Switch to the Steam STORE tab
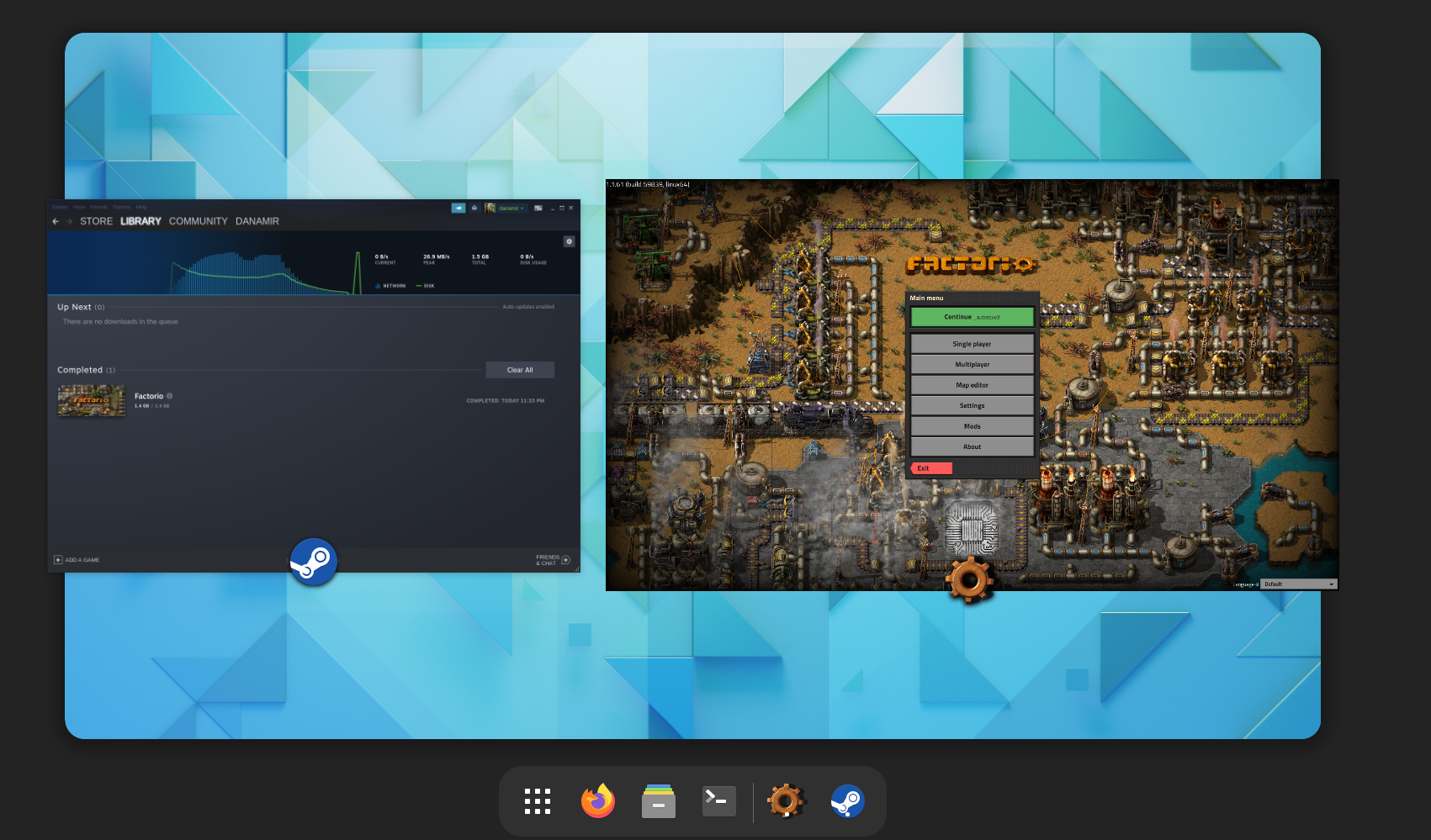This screenshot has width=1431, height=840. coord(96,221)
